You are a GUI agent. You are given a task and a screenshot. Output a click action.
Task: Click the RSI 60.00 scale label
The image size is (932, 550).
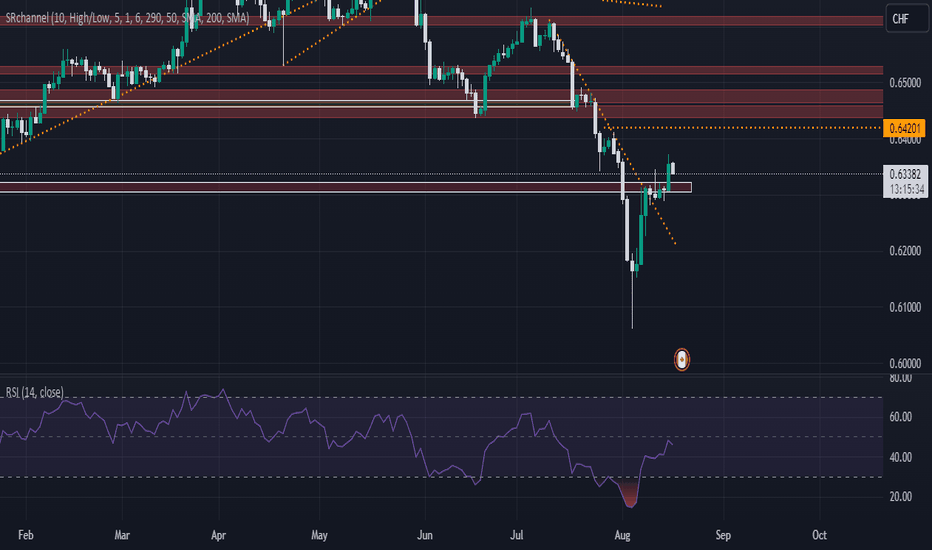click(x=900, y=417)
